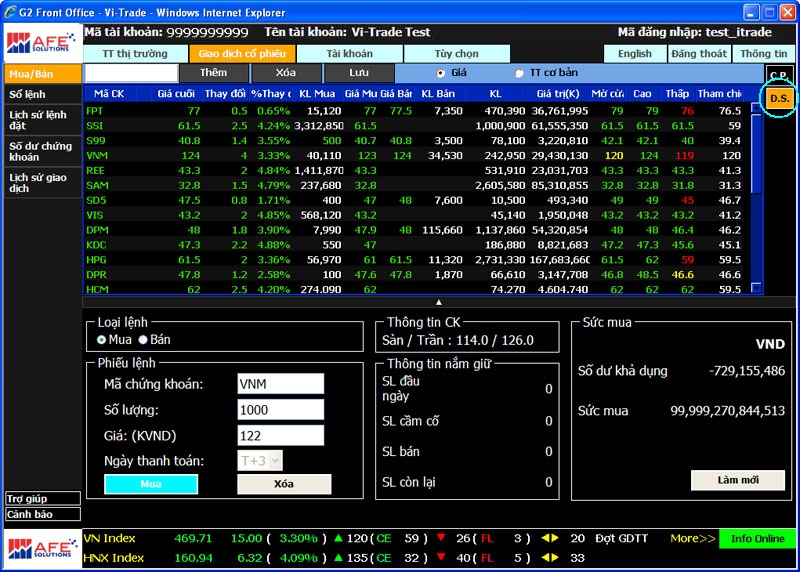
Task: Open the Thông tin tab
Action: [x=763, y=54]
